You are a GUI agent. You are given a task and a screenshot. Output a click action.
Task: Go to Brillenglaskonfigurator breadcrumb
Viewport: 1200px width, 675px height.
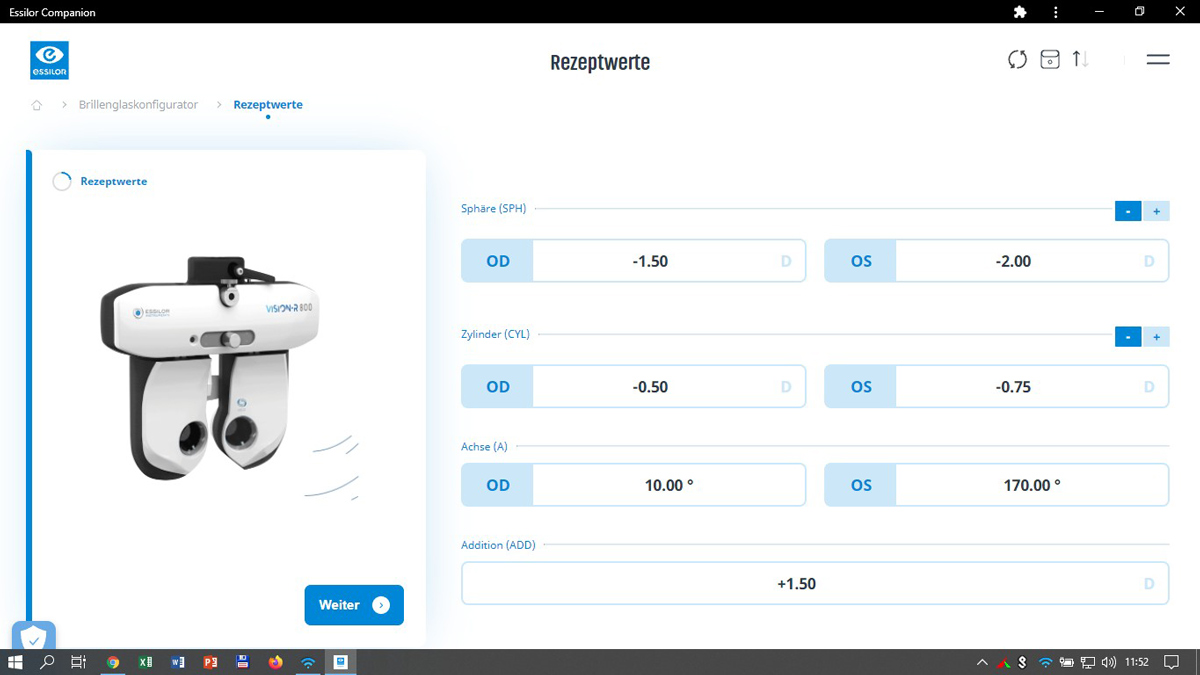click(x=138, y=105)
